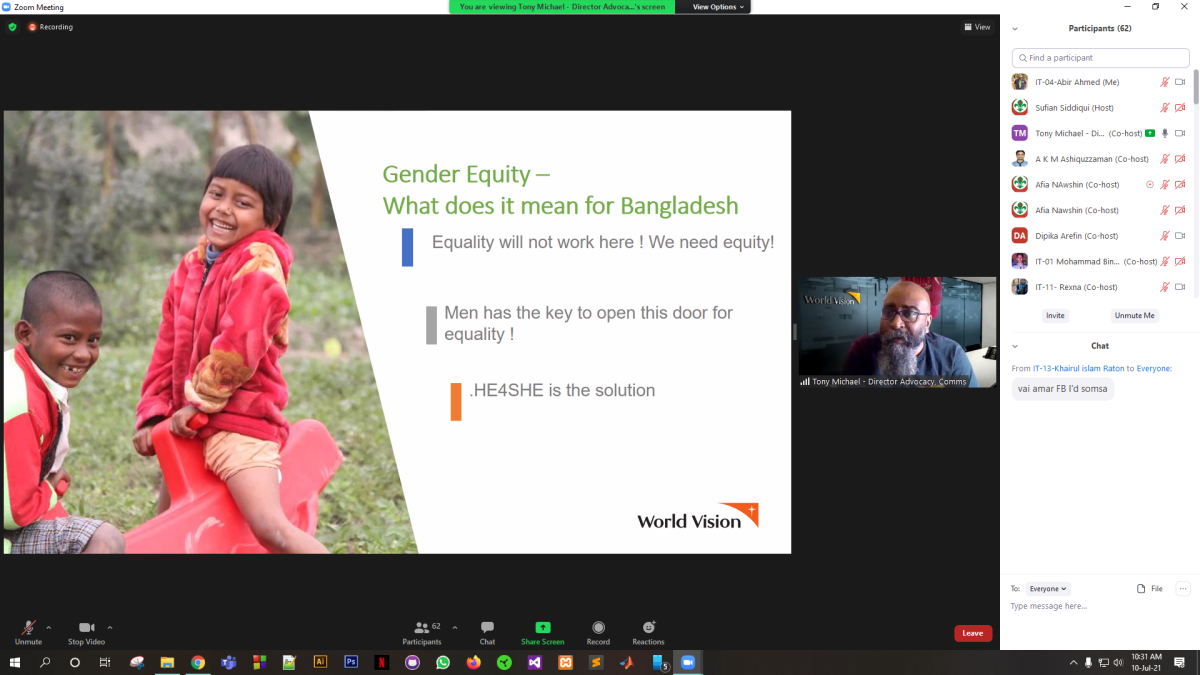The image size is (1200, 675).
Task: Click the red Leave button
Action: 973,633
